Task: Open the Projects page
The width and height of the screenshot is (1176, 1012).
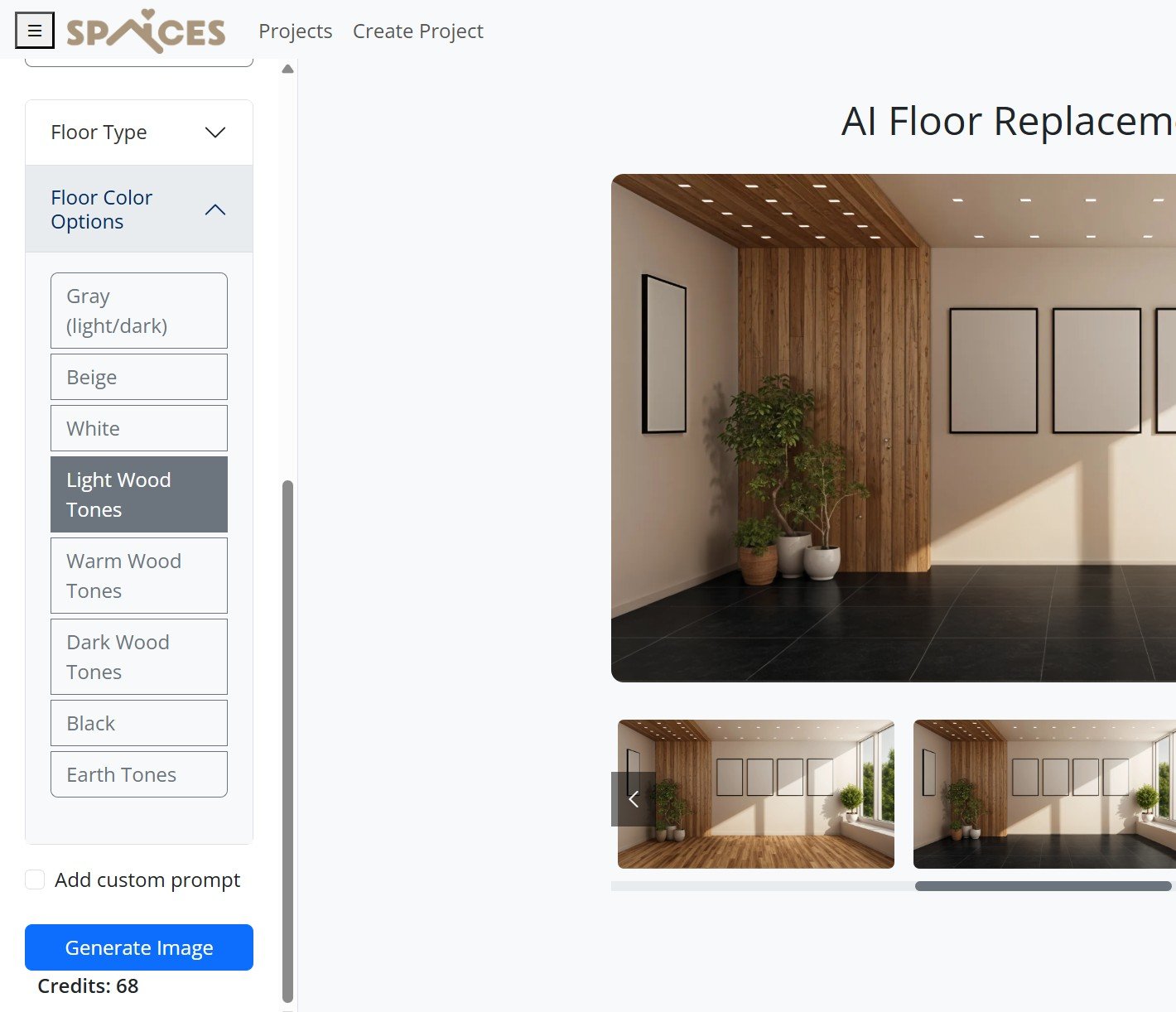Action: point(296,31)
